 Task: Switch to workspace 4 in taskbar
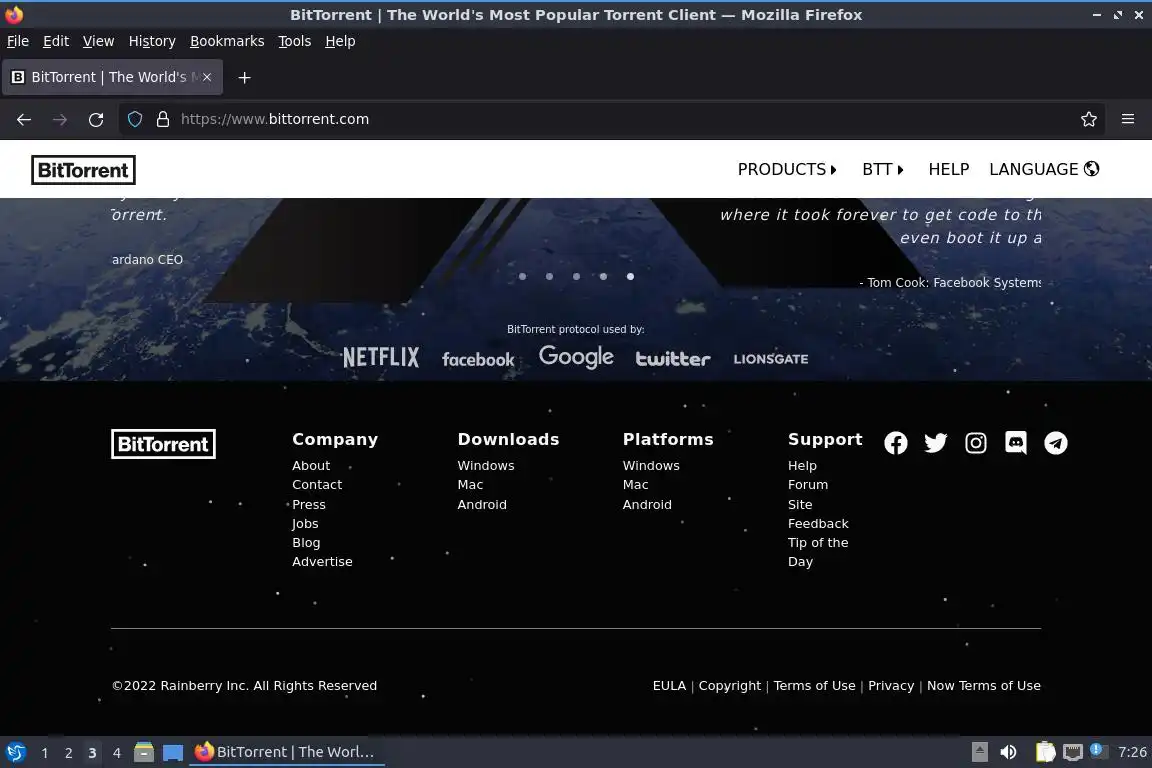(x=116, y=753)
